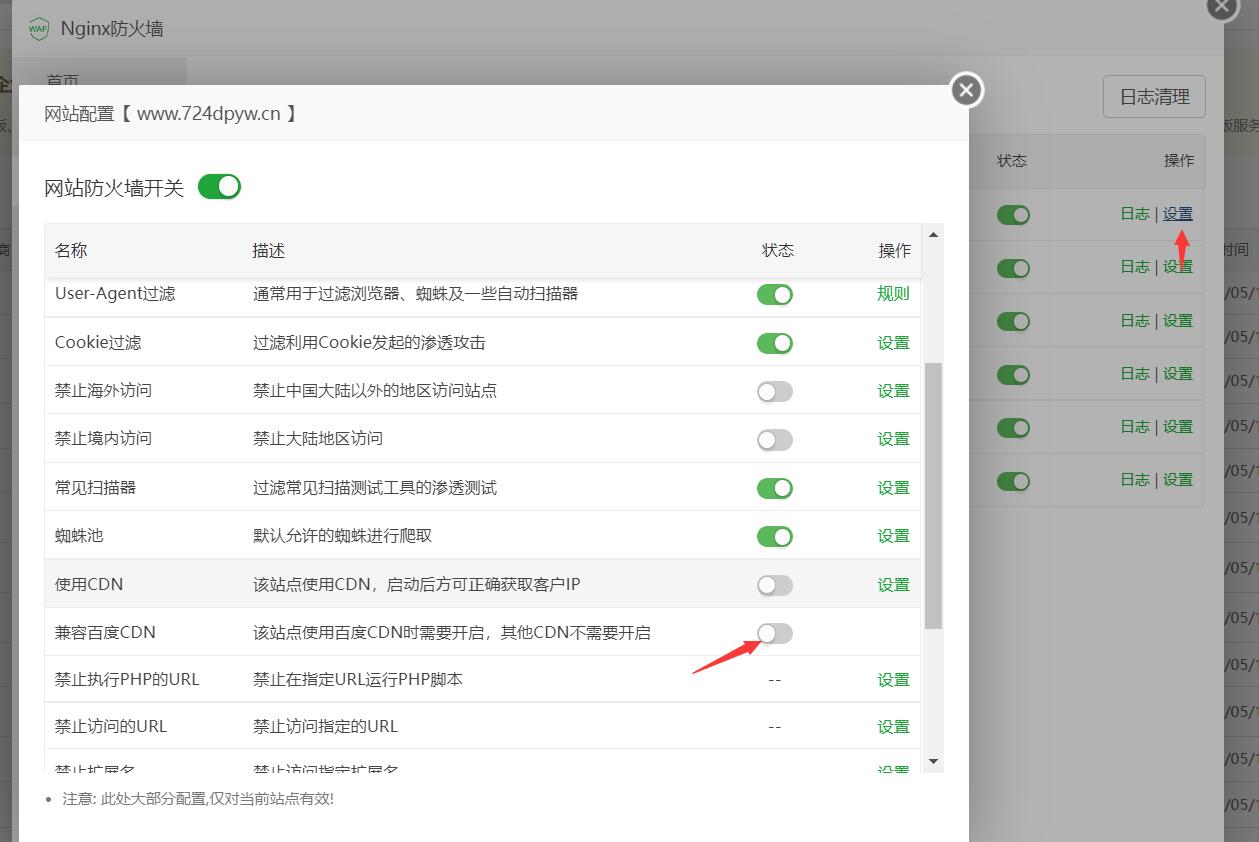Open third row 设置 link in background list
Image resolution: width=1259 pixels, height=842 pixels.
click(1178, 321)
